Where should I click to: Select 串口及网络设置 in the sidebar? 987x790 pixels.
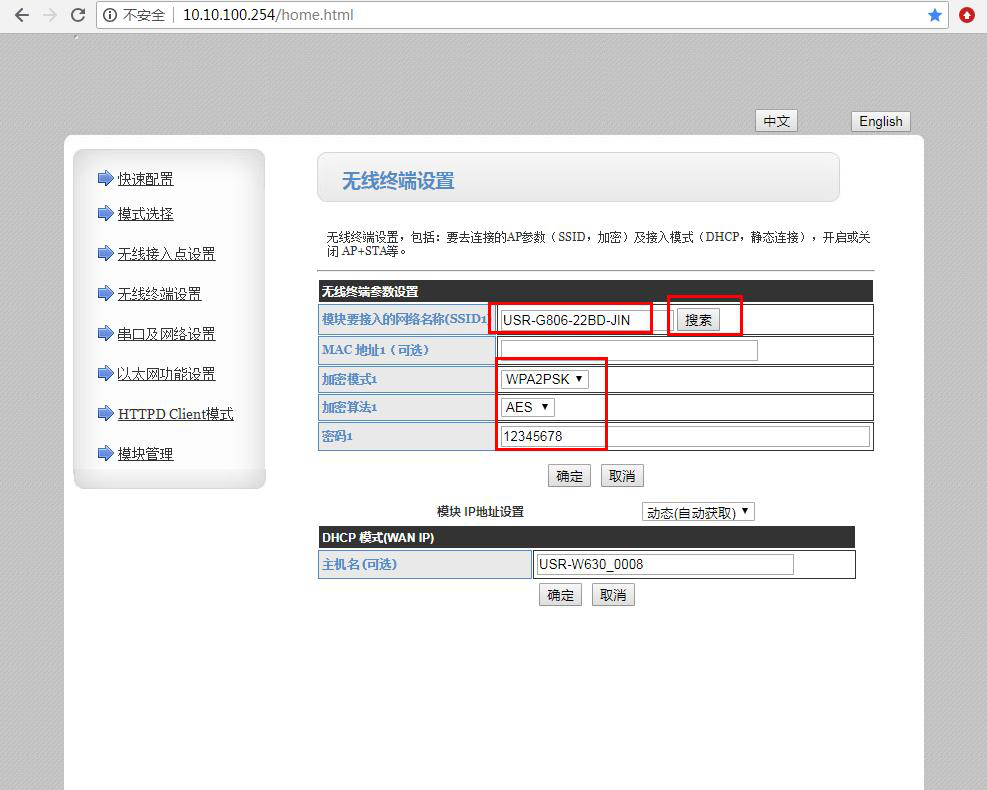pos(166,334)
